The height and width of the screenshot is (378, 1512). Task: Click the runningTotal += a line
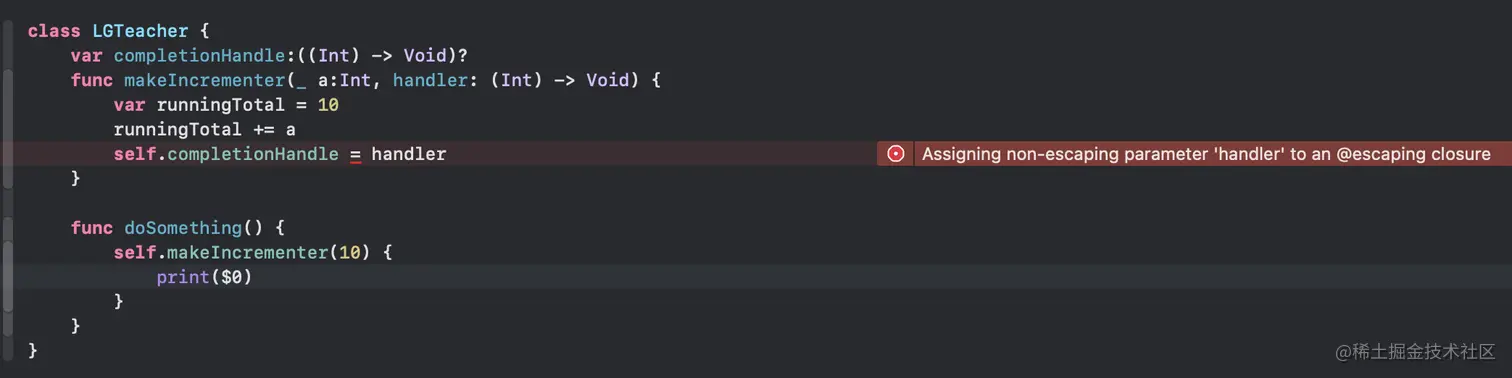tap(205, 129)
